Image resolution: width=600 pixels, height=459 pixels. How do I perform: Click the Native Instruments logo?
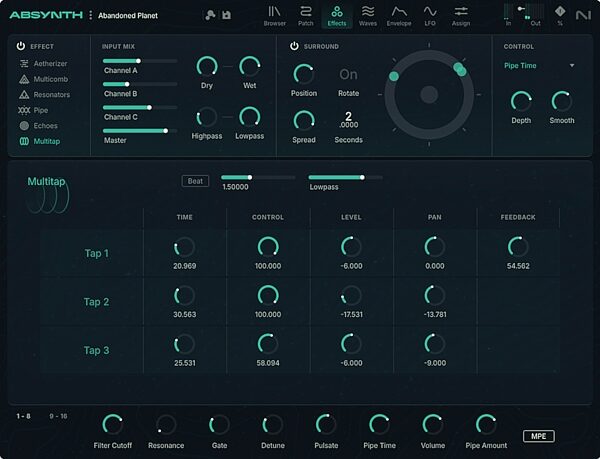583,15
